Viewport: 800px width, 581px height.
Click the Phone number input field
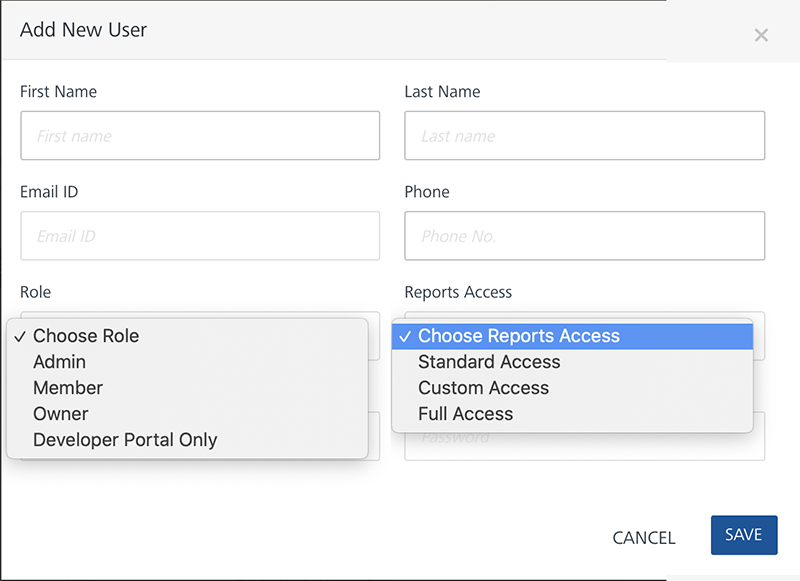point(584,236)
